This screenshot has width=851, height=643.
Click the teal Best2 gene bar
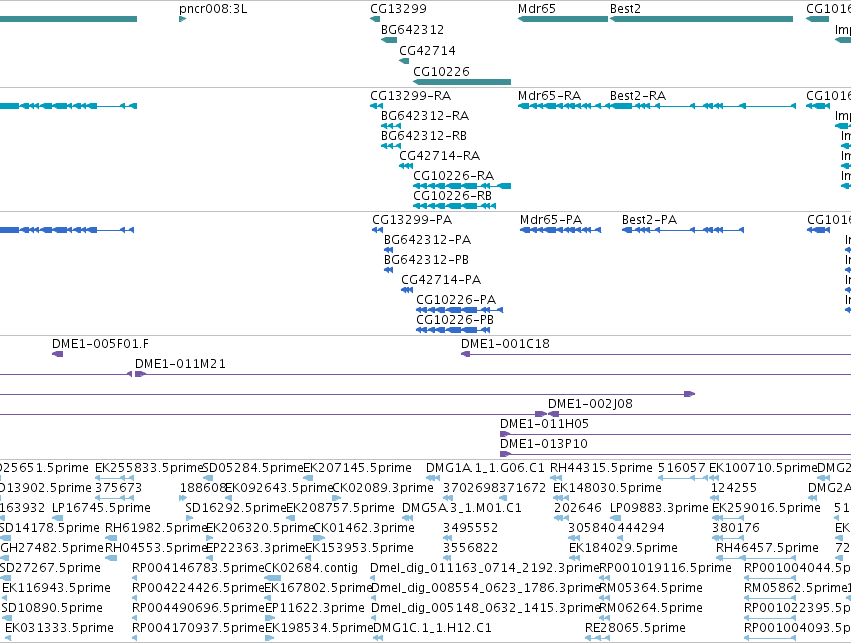701,19
